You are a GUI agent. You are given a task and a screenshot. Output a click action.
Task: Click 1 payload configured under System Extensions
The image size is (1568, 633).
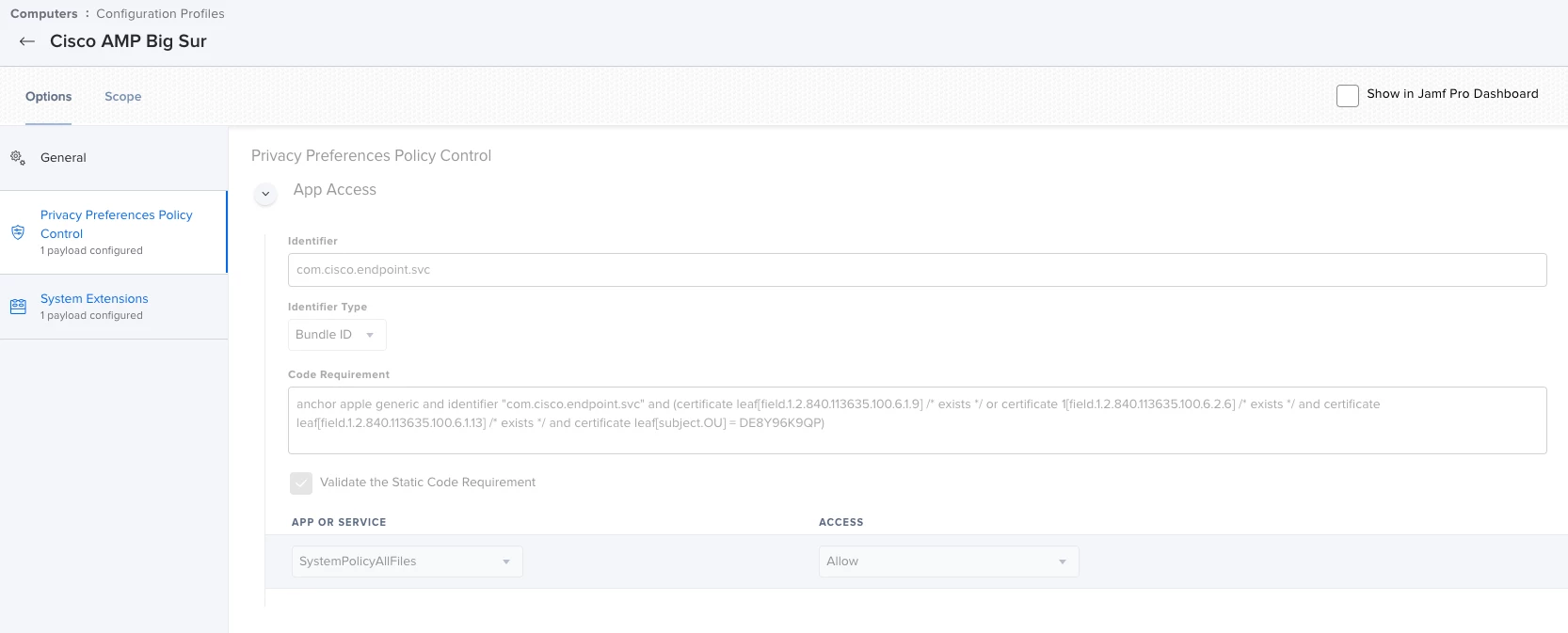(x=91, y=316)
